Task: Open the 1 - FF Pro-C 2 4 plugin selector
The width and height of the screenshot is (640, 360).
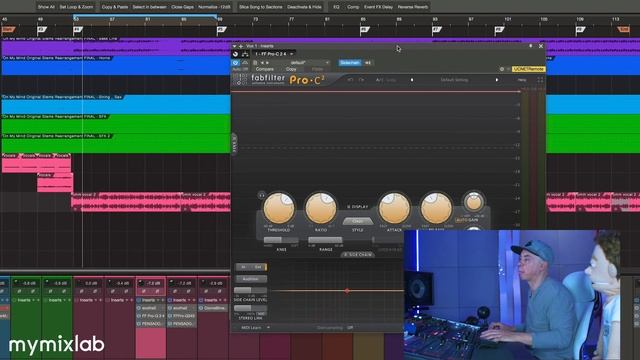Action: 274,54
